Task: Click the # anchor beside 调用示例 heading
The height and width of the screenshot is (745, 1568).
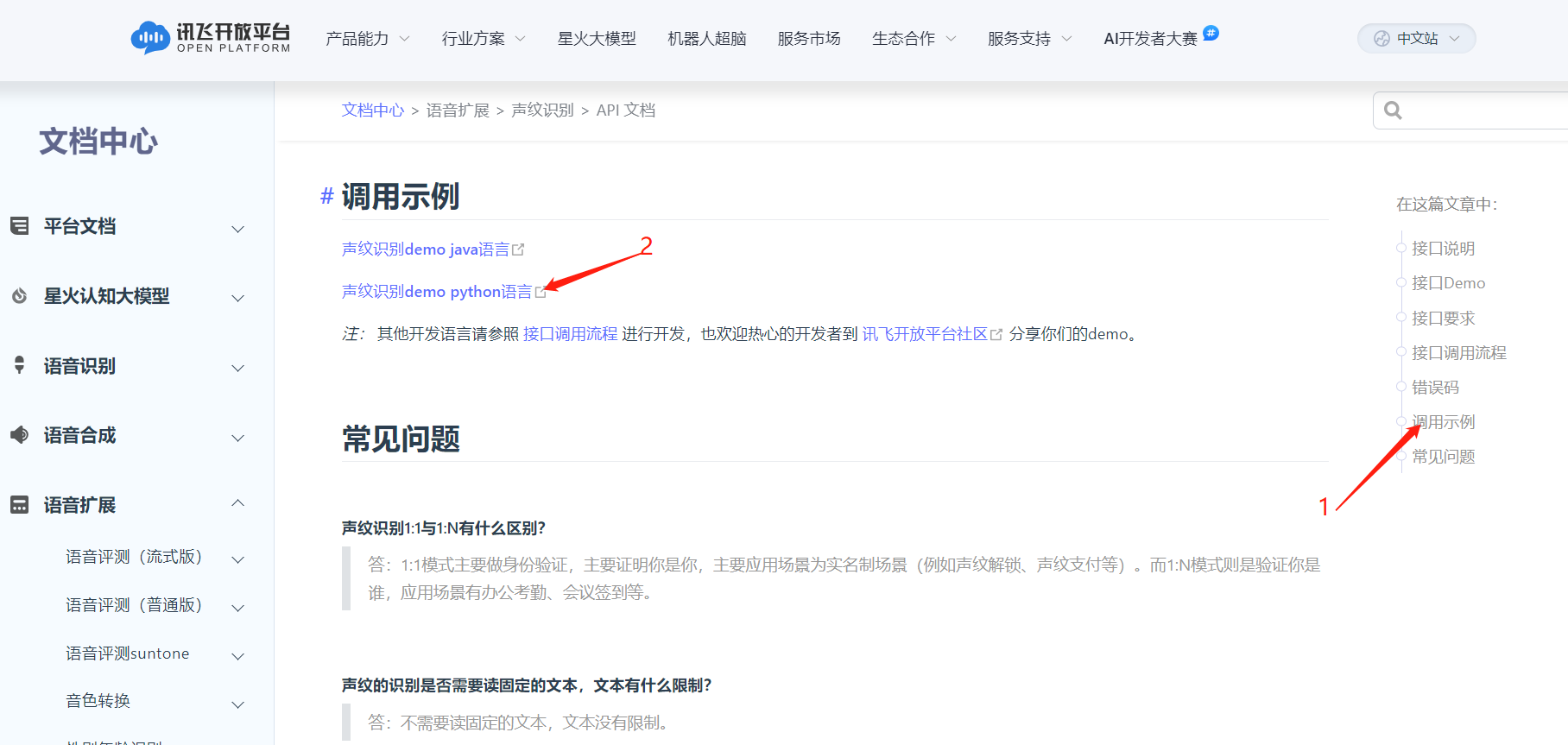Action: click(326, 197)
